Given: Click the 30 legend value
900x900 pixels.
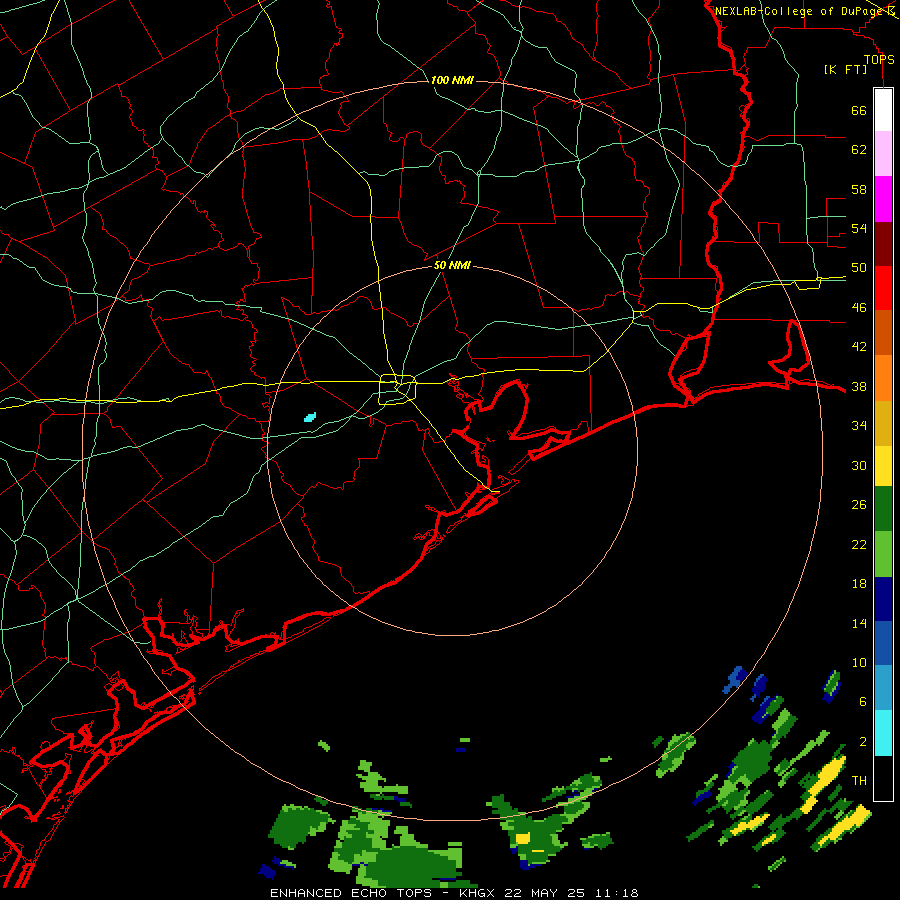Looking at the screenshot, I should tap(859, 465).
